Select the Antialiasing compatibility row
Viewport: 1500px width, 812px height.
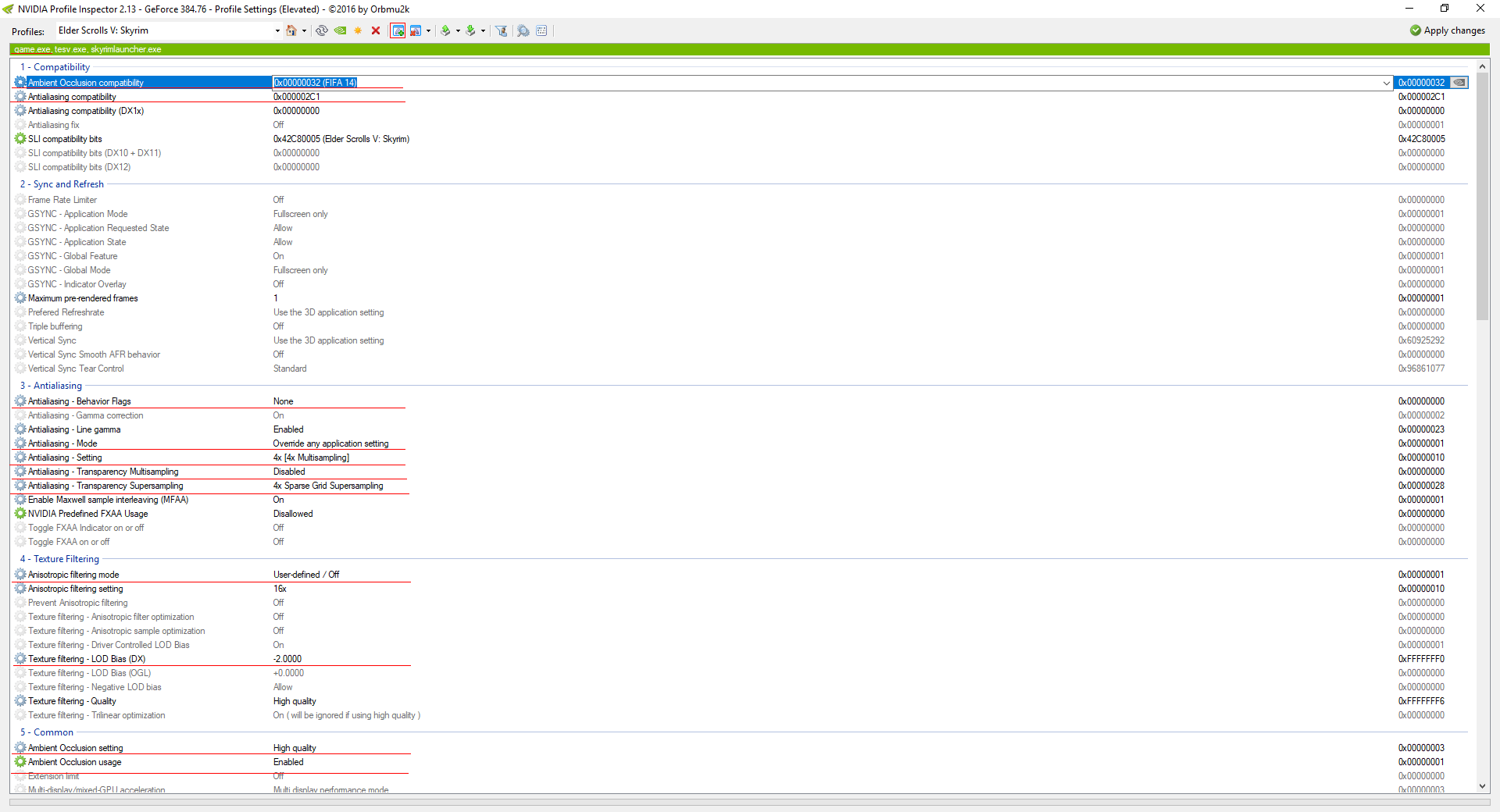[x=741, y=97]
